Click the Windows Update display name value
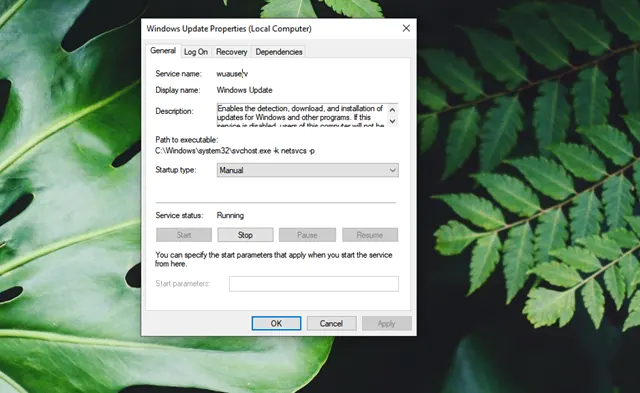The width and height of the screenshot is (640, 393). tap(244, 90)
